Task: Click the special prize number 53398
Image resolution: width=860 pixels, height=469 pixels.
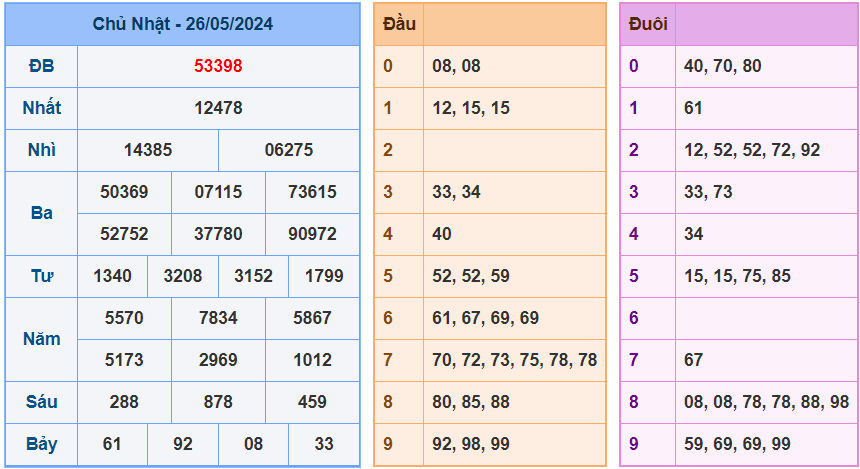Action: 218,66
